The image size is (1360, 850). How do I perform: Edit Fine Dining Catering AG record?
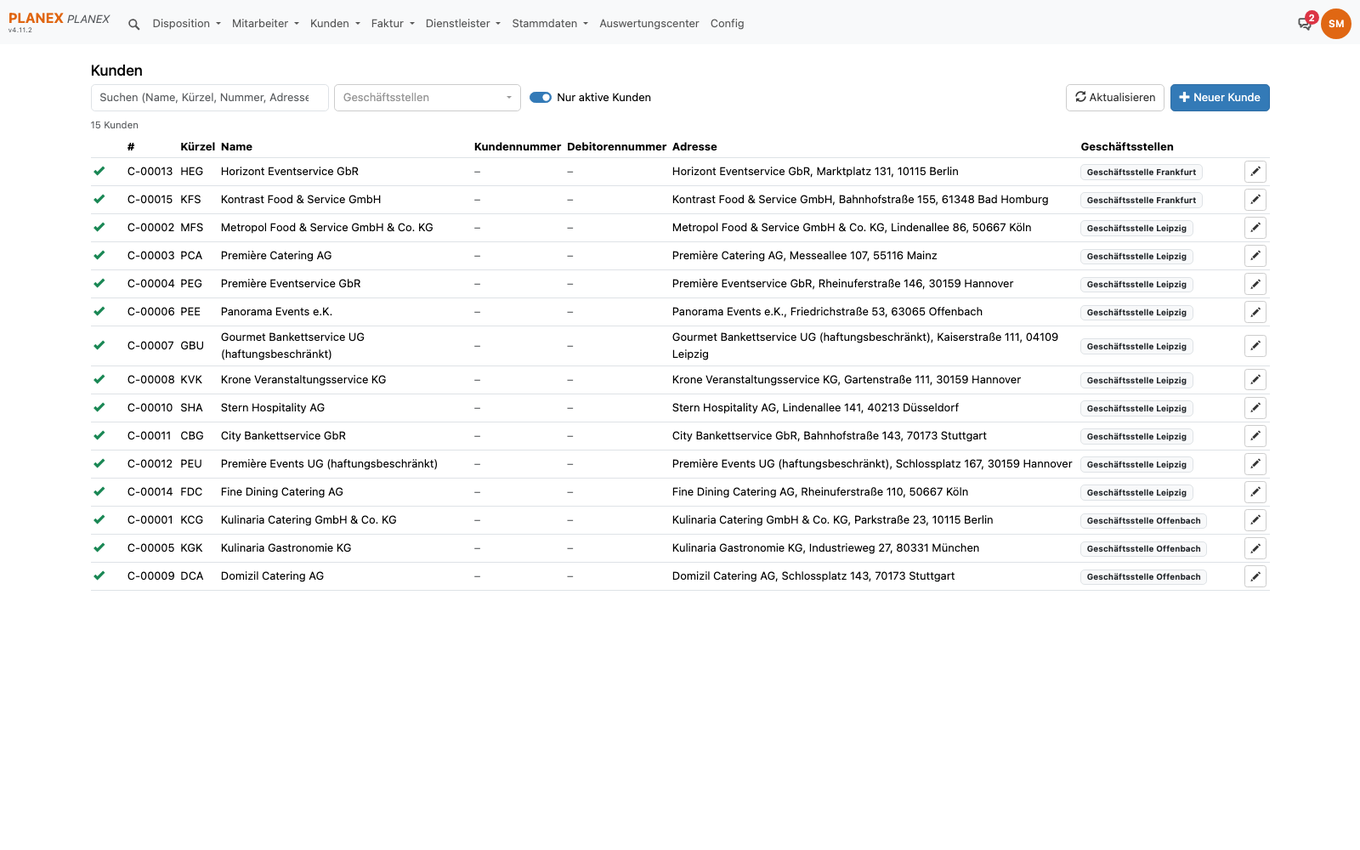[1255, 492]
